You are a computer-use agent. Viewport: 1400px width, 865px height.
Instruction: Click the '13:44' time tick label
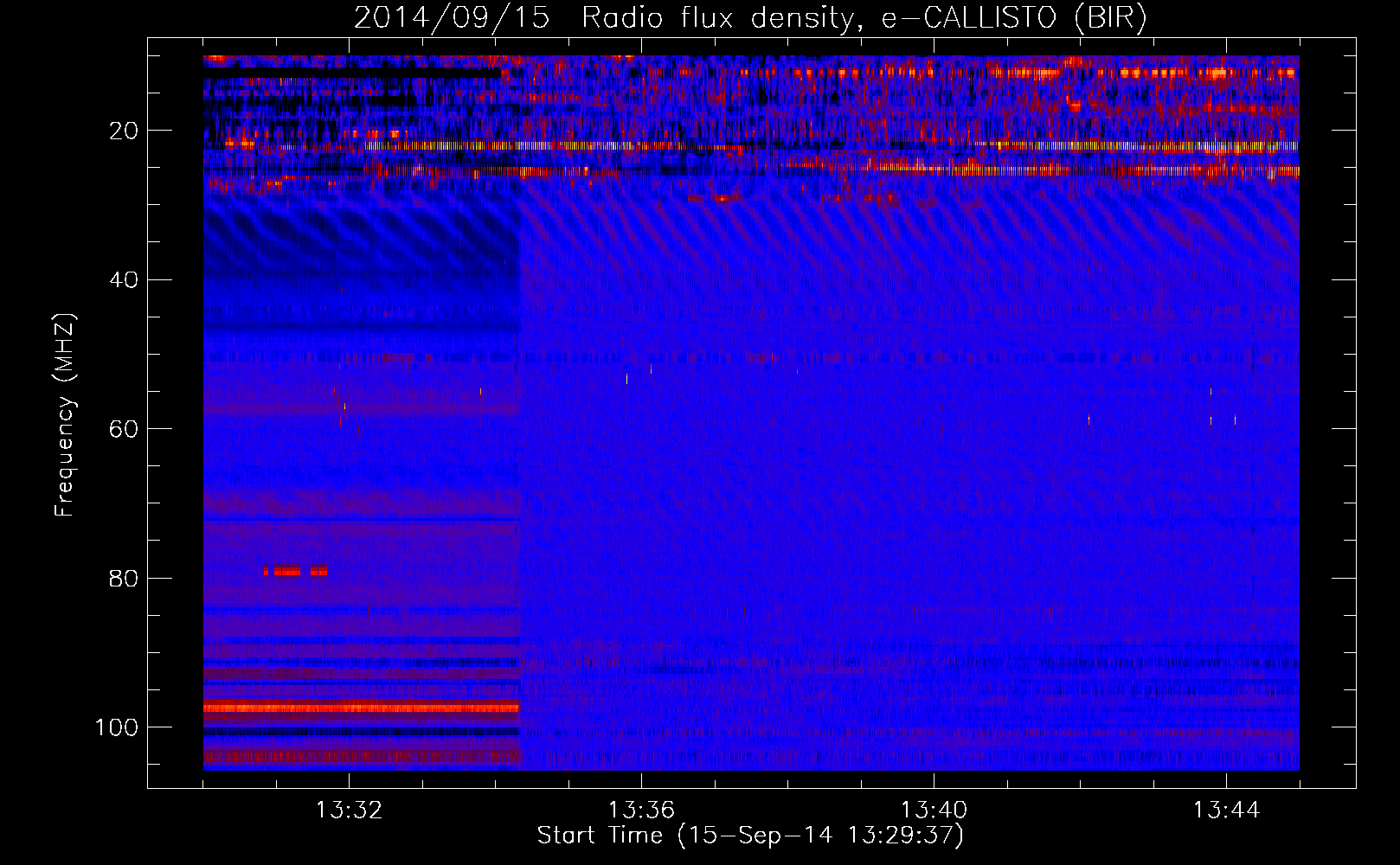[x=1226, y=811]
